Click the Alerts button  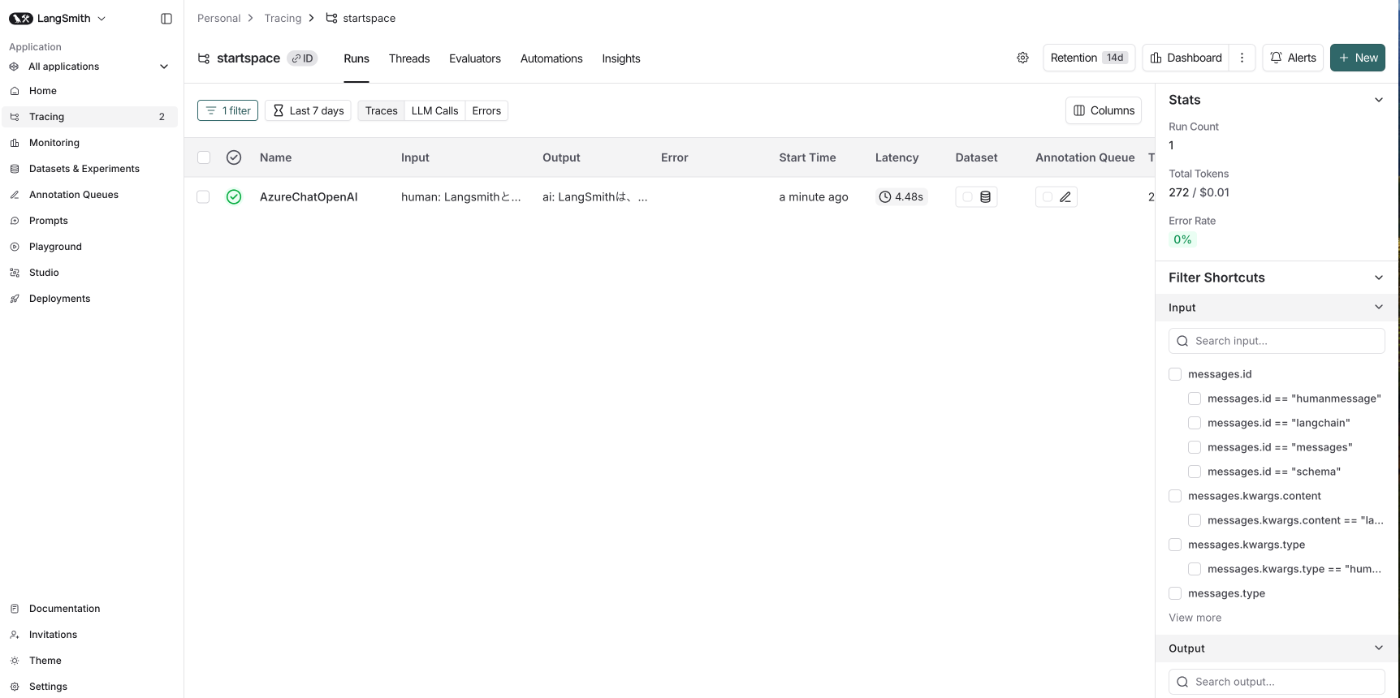tap(1293, 58)
